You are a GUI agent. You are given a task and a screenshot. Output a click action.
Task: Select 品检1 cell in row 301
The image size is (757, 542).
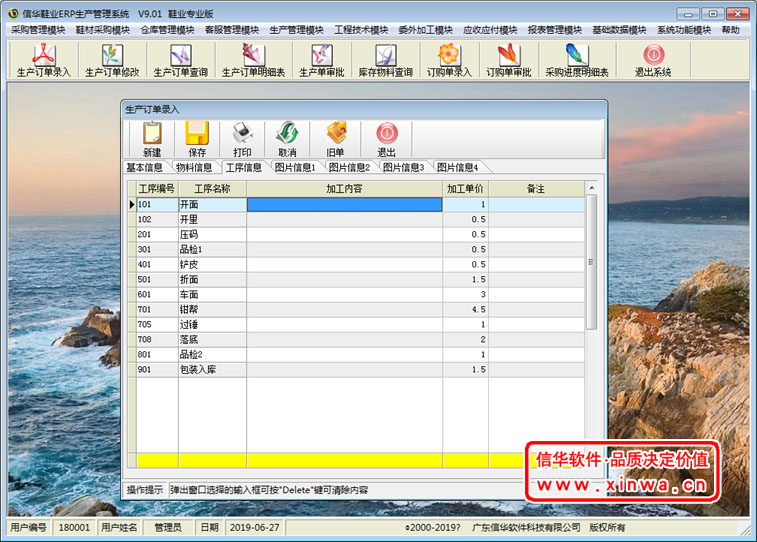(212, 250)
